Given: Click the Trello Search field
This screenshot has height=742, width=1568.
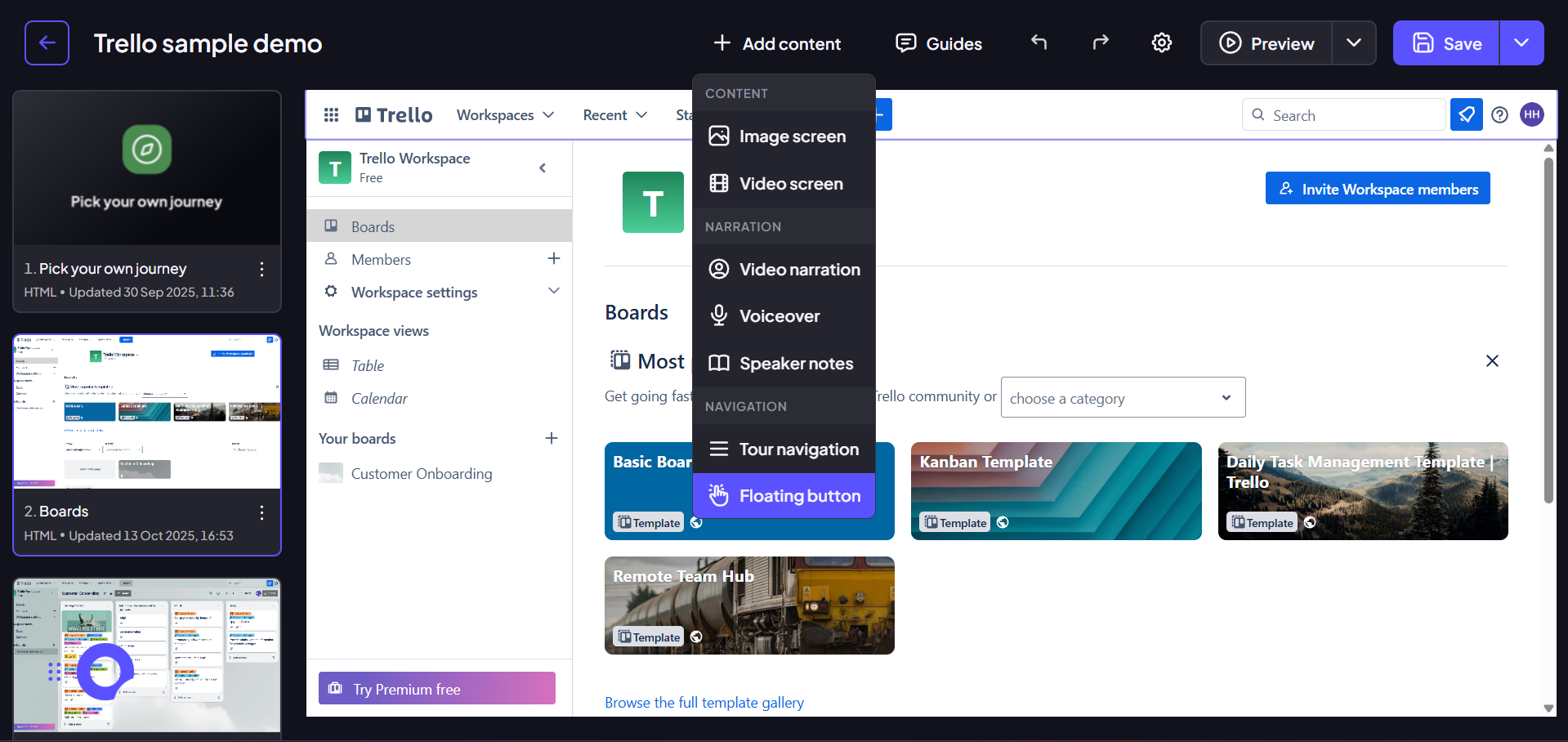Looking at the screenshot, I should pyautogui.click(x=1344, y=114).
